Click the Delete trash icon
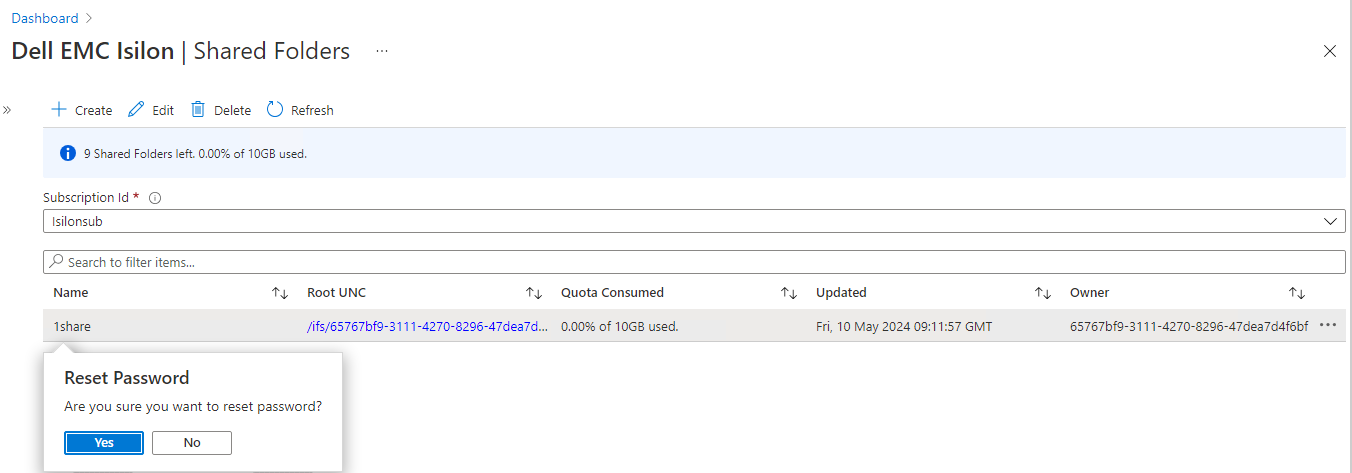Viewport: 1352px width, 473px height. (x=198, y=110)
